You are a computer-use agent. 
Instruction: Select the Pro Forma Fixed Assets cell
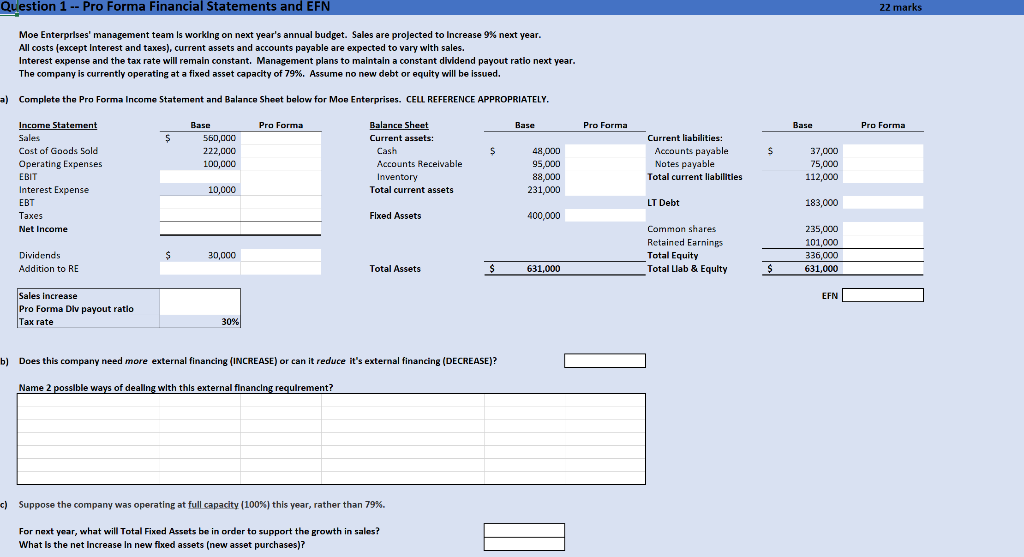605,215
